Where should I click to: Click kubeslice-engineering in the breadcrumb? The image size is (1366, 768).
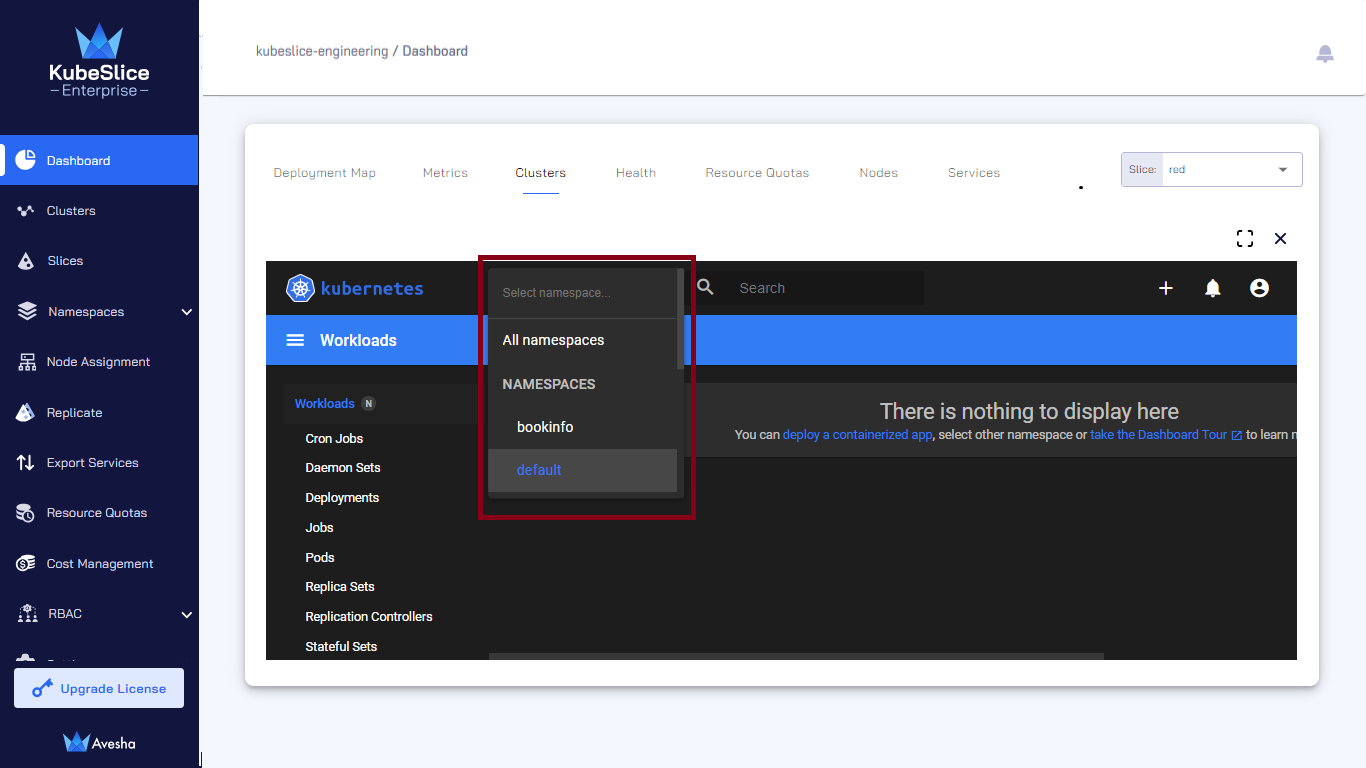322,51
